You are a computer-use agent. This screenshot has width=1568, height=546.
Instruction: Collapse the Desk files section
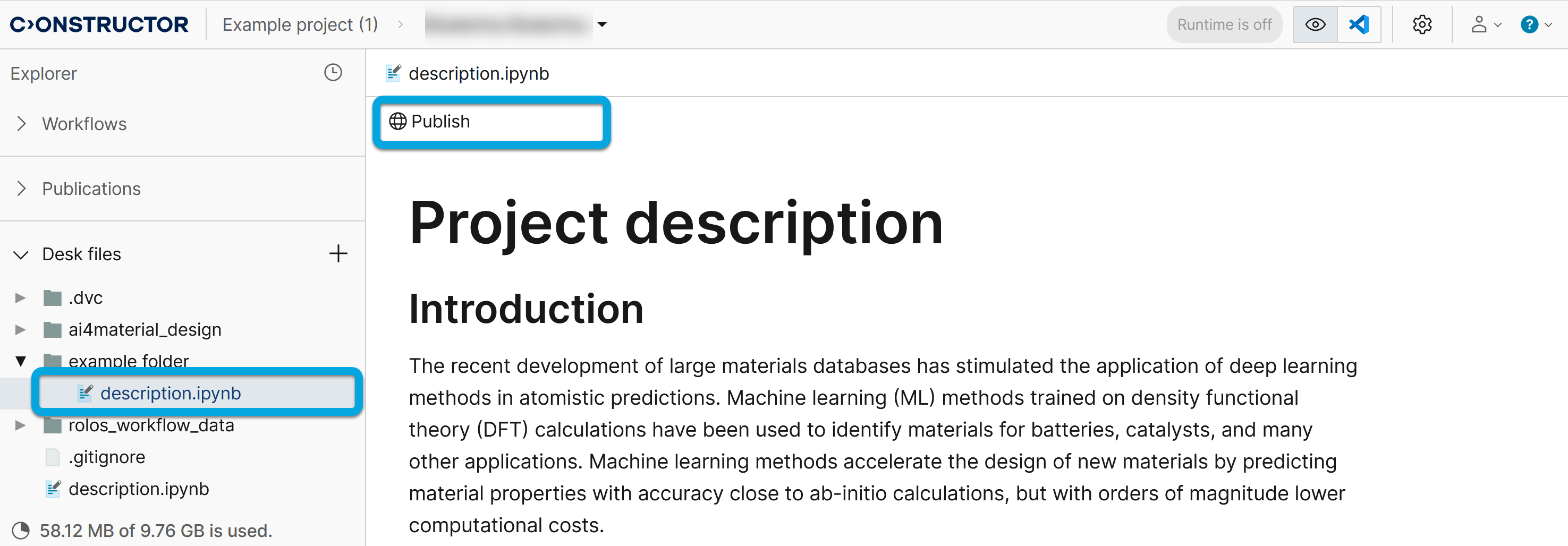21,254
